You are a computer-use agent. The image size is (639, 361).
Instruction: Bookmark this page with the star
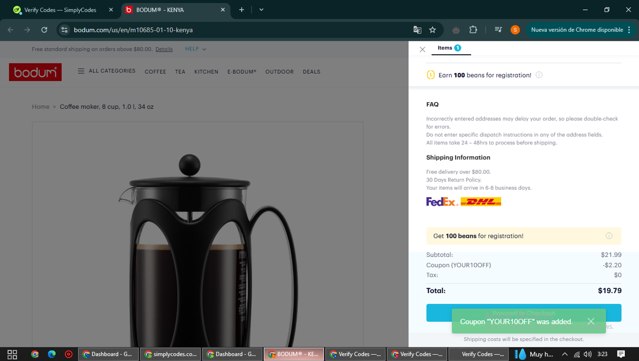(432, 30)
